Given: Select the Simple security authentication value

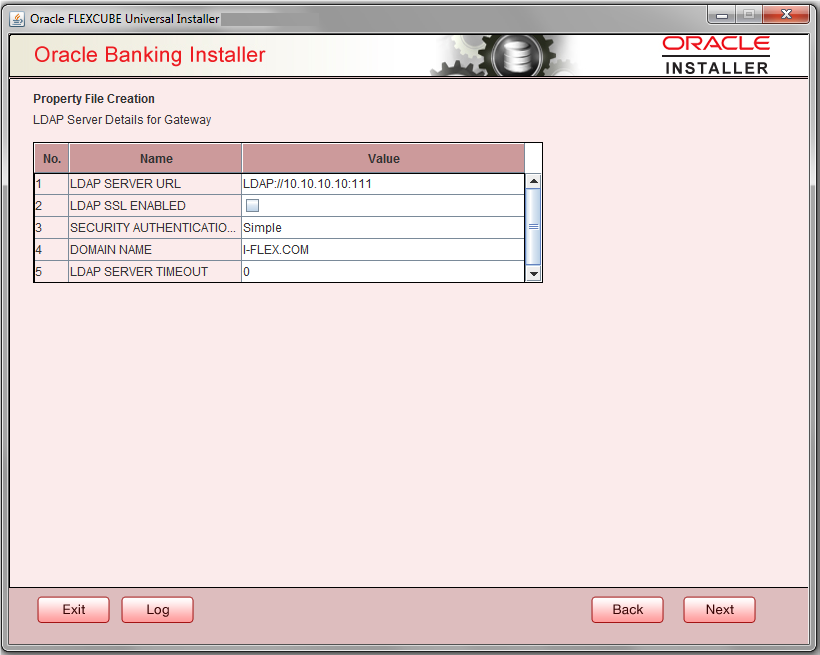Looking at the screenshot, I should click(x=383, y=228).
